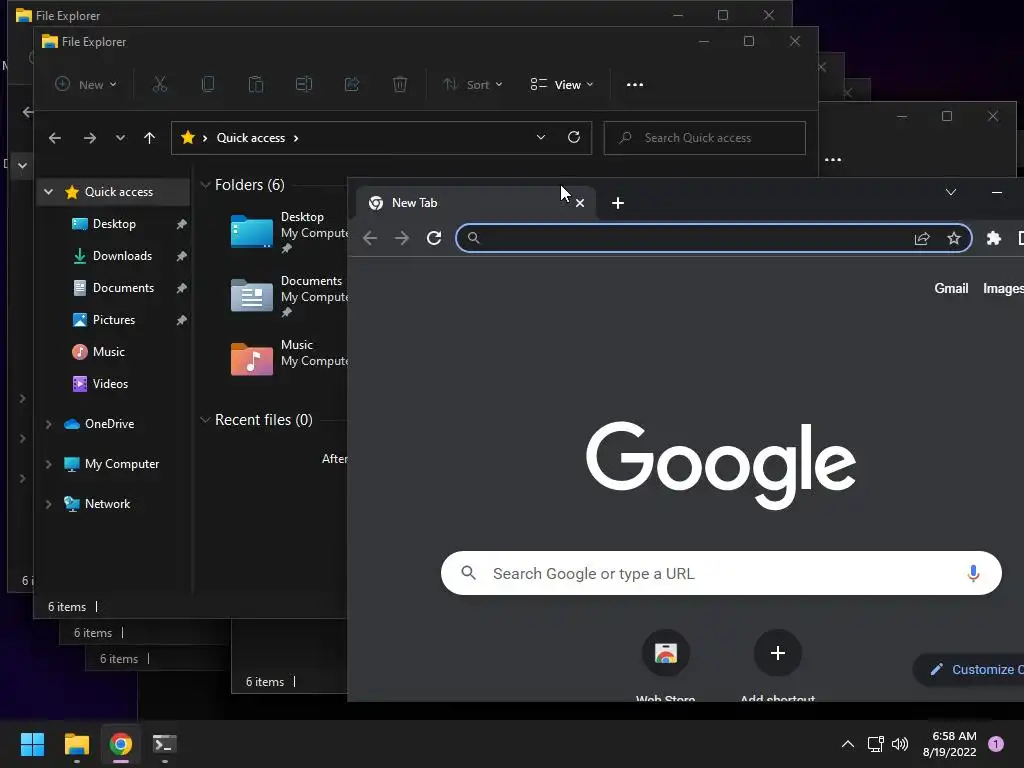
Task: Open File Explorer from the taskbar
Action: pos(77,744)
